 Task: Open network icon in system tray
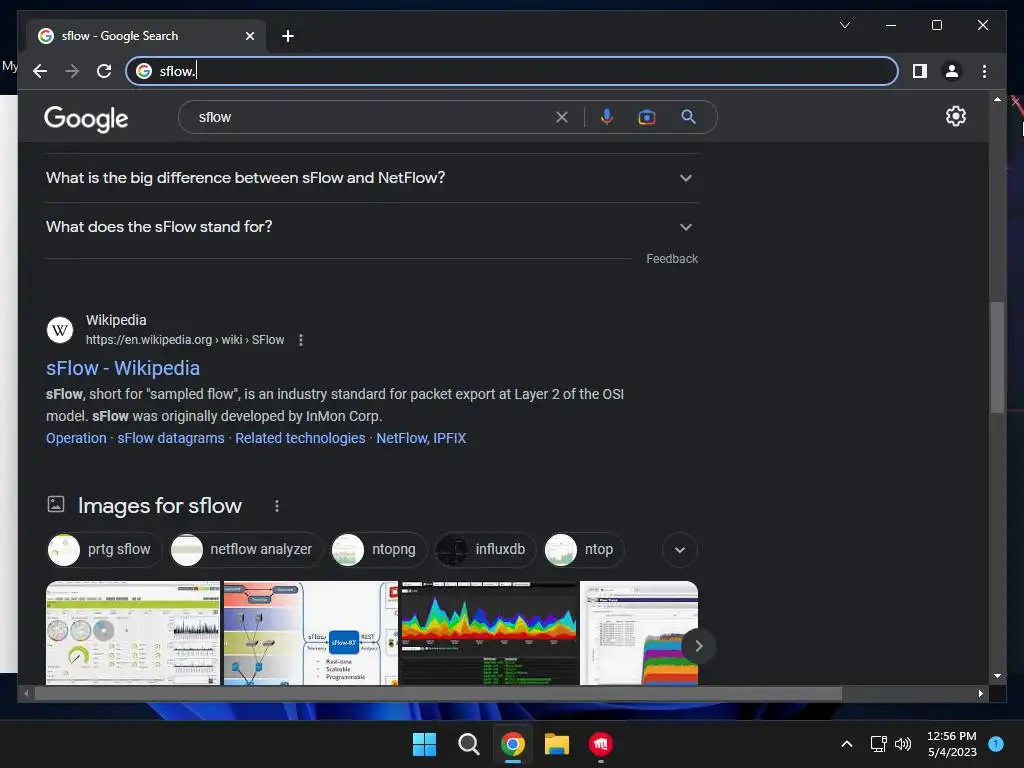pos(878,744)
